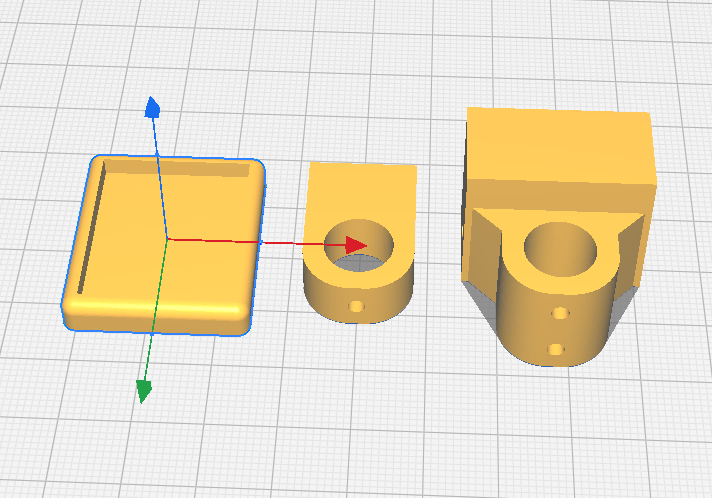Select the flat rounded lid model
This screenshot has width=712, height=498.
(x=163, y=246)
